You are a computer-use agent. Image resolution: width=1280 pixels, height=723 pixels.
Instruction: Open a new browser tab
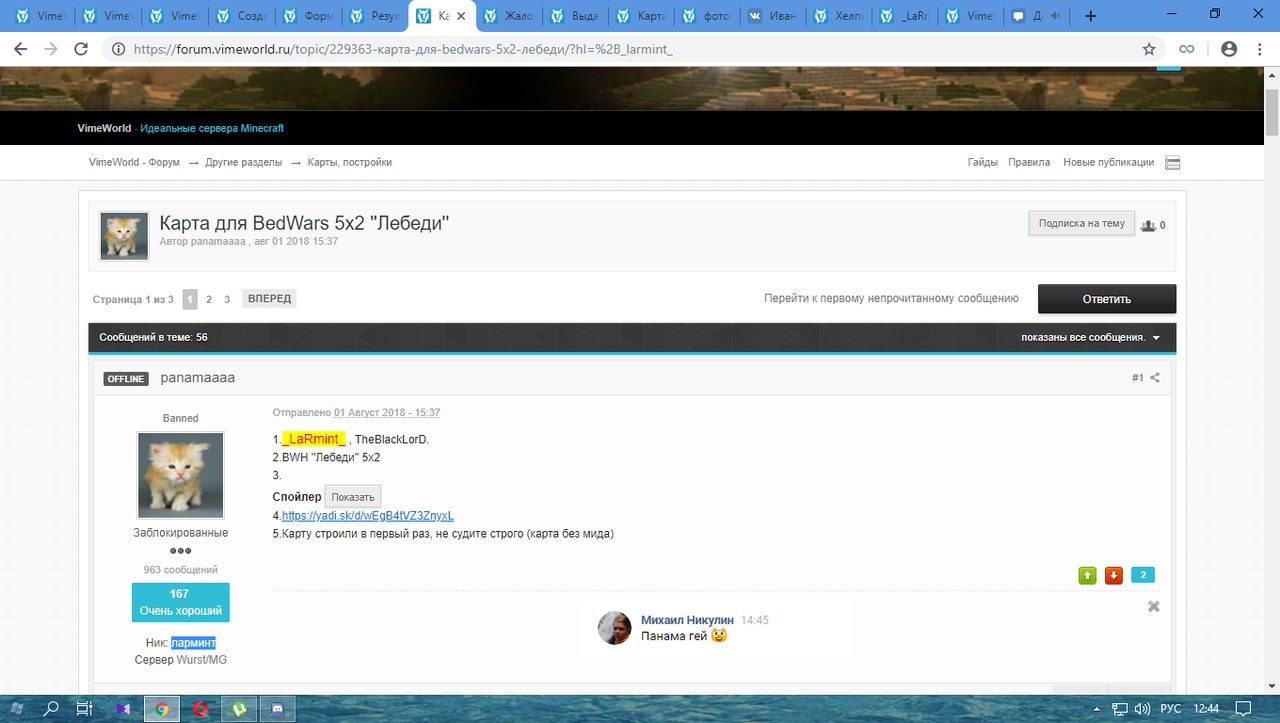[x=1091, y=16]
